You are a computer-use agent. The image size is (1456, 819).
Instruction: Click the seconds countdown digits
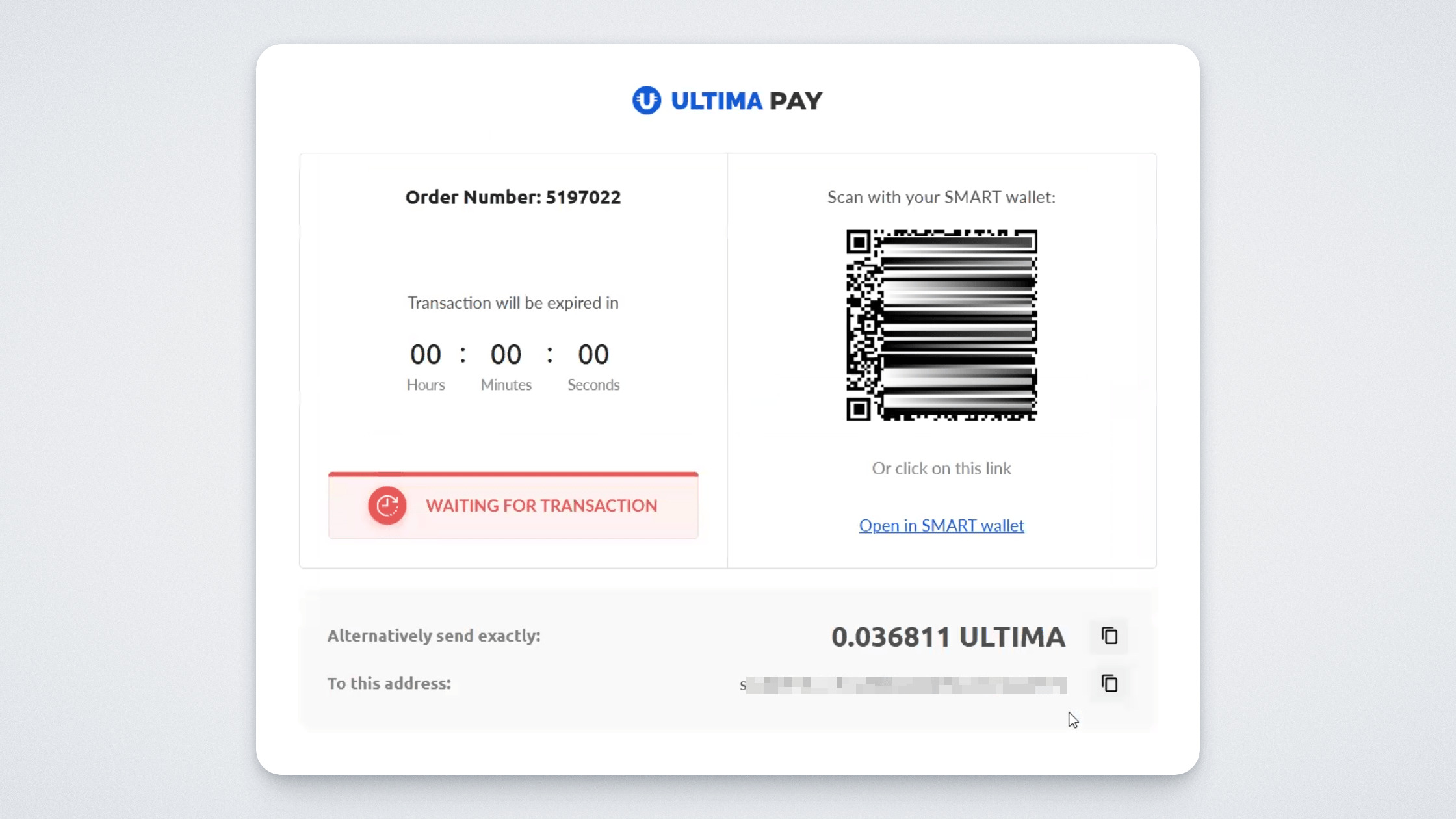(593, 355)
